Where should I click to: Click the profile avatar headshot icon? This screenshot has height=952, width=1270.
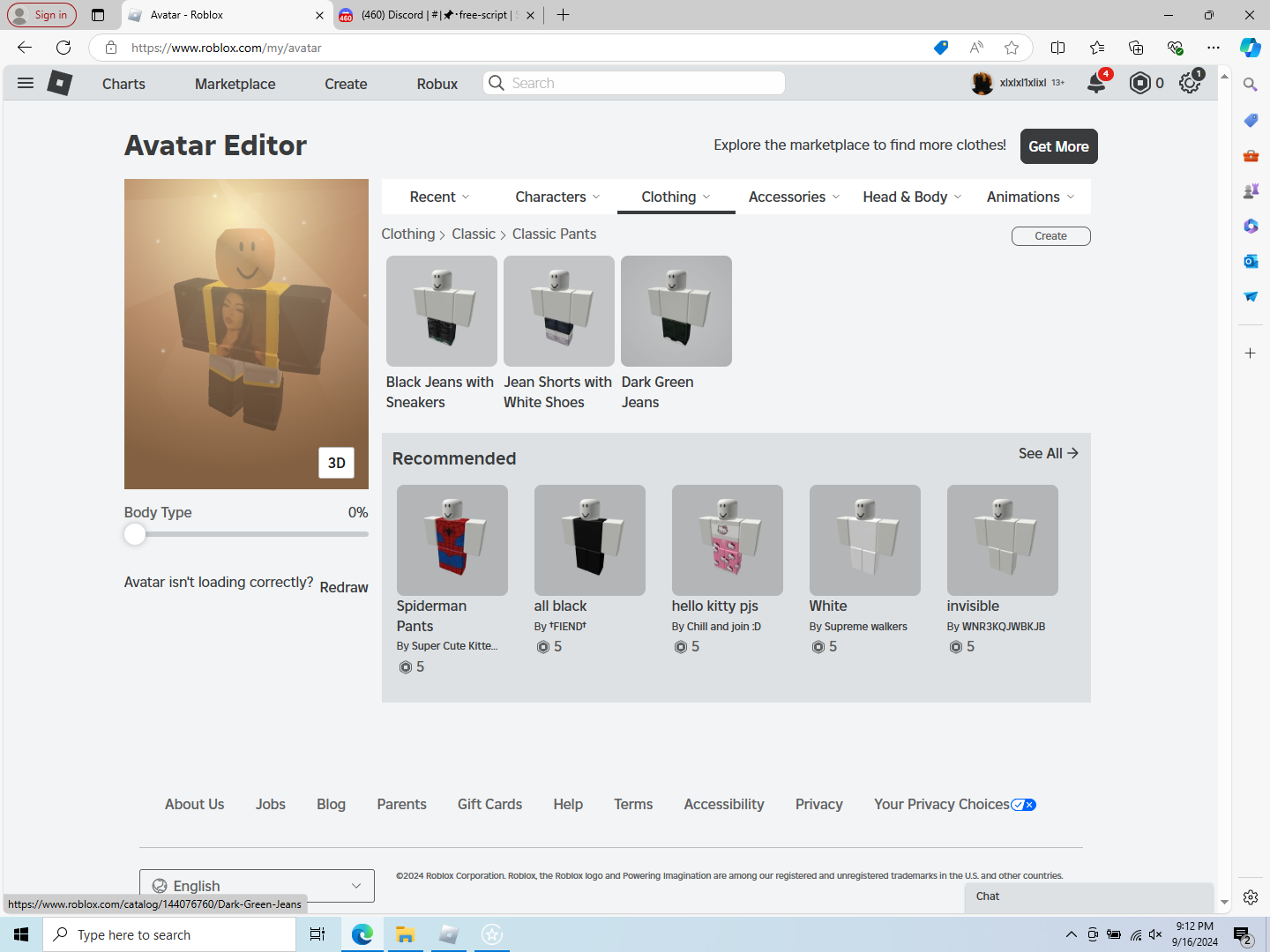(982, 83)
